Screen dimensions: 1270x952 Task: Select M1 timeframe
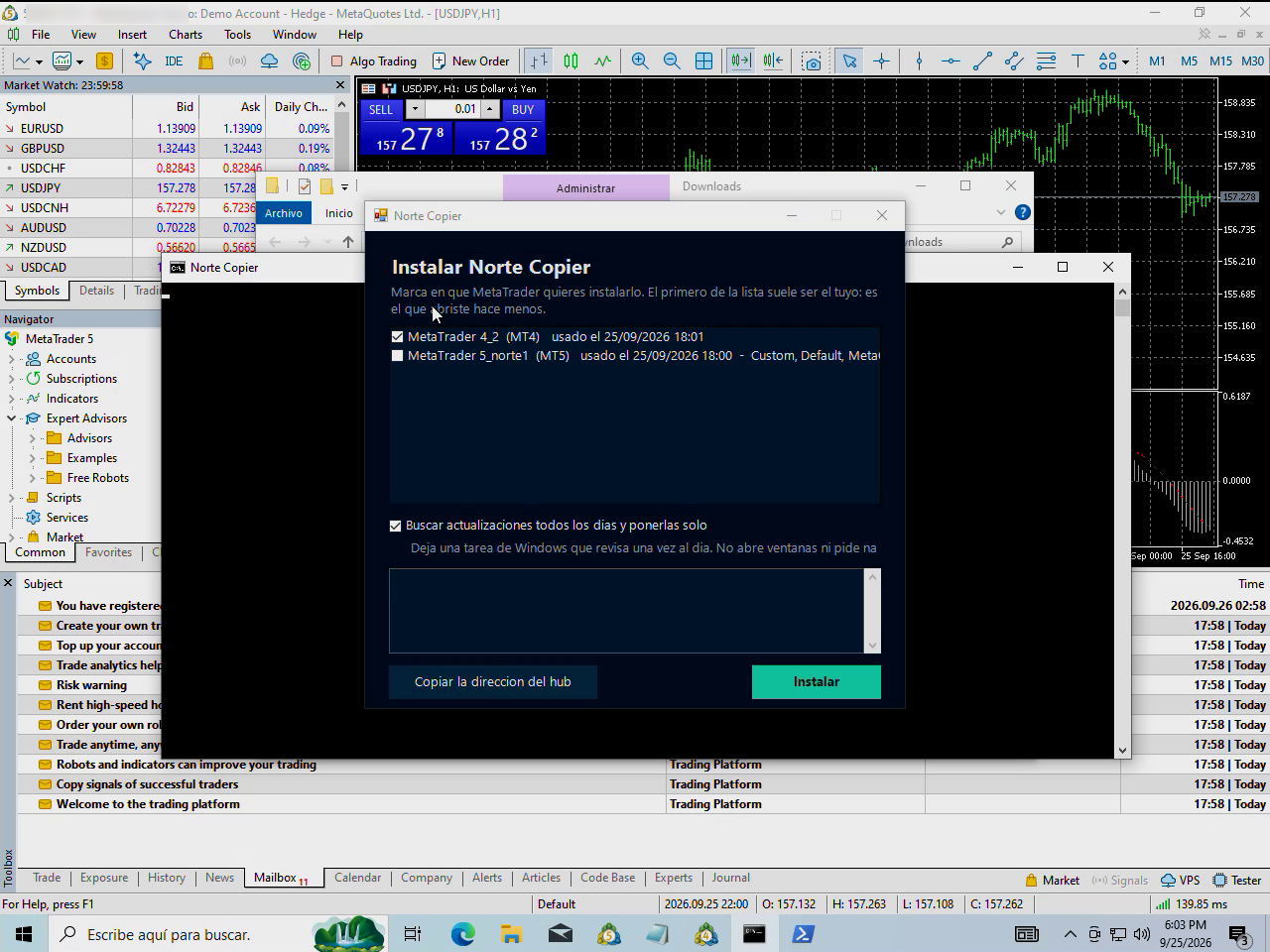[x=1157, y=60]
